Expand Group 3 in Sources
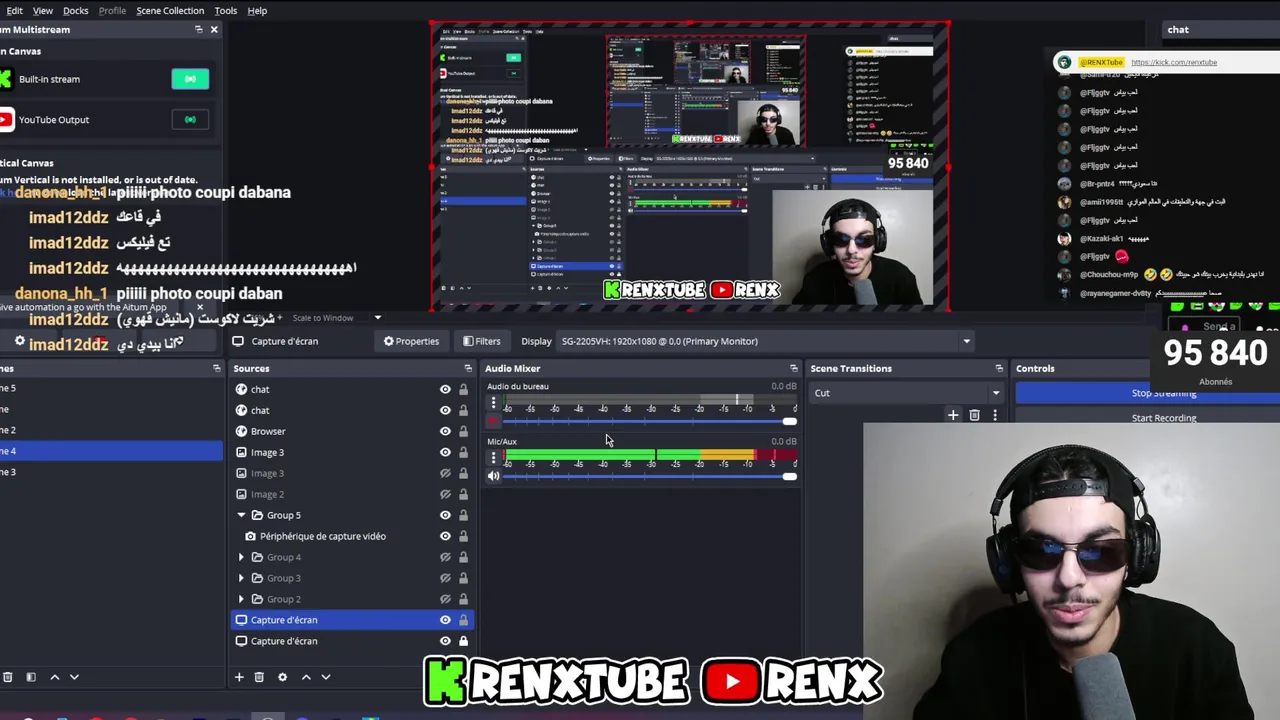 pyautogui.click(x=241, y=578)
